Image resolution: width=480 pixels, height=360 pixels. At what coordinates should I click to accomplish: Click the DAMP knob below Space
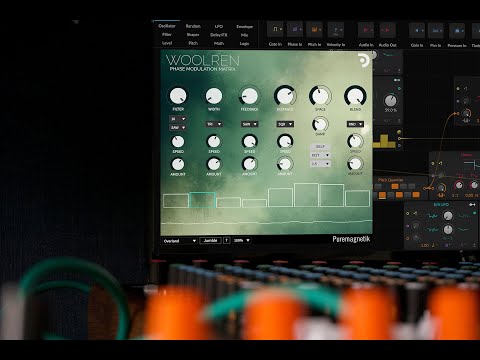coord(320,124)
